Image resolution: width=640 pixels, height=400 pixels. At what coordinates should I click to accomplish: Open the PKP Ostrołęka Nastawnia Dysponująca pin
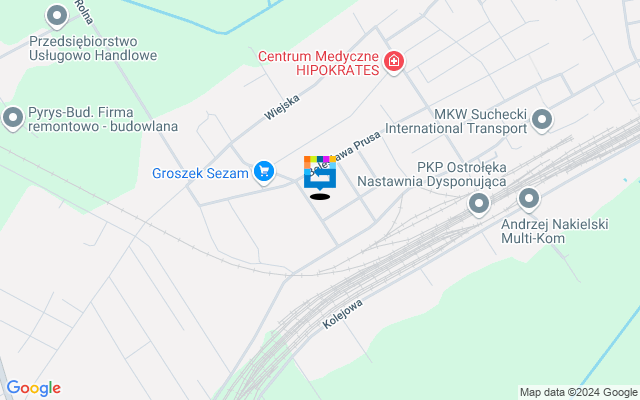479,204
